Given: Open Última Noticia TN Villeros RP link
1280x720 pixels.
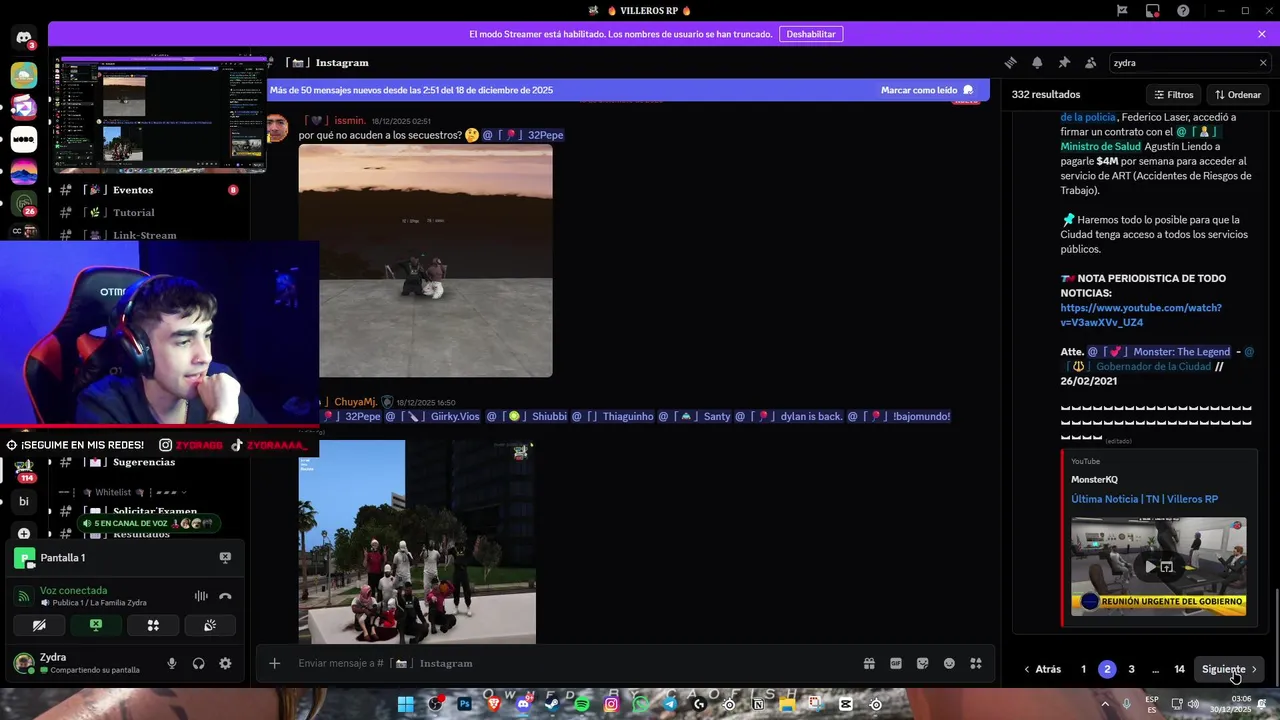Looking at the screenshot, I should pos(1144,499).
